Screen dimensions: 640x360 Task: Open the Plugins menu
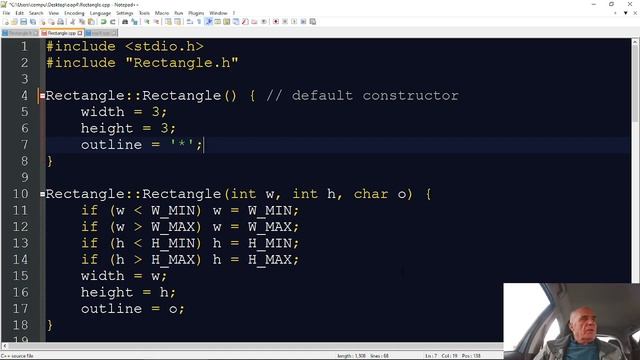point(196,13)
